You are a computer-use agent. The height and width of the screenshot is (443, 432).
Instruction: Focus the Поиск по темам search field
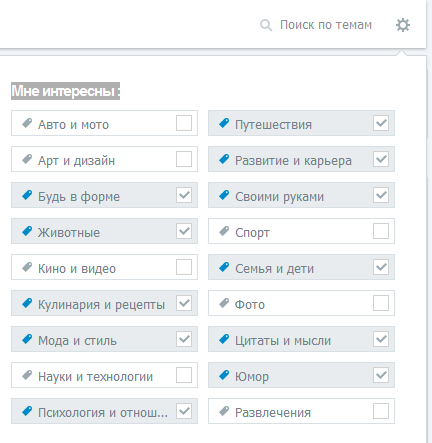point(326,25)
